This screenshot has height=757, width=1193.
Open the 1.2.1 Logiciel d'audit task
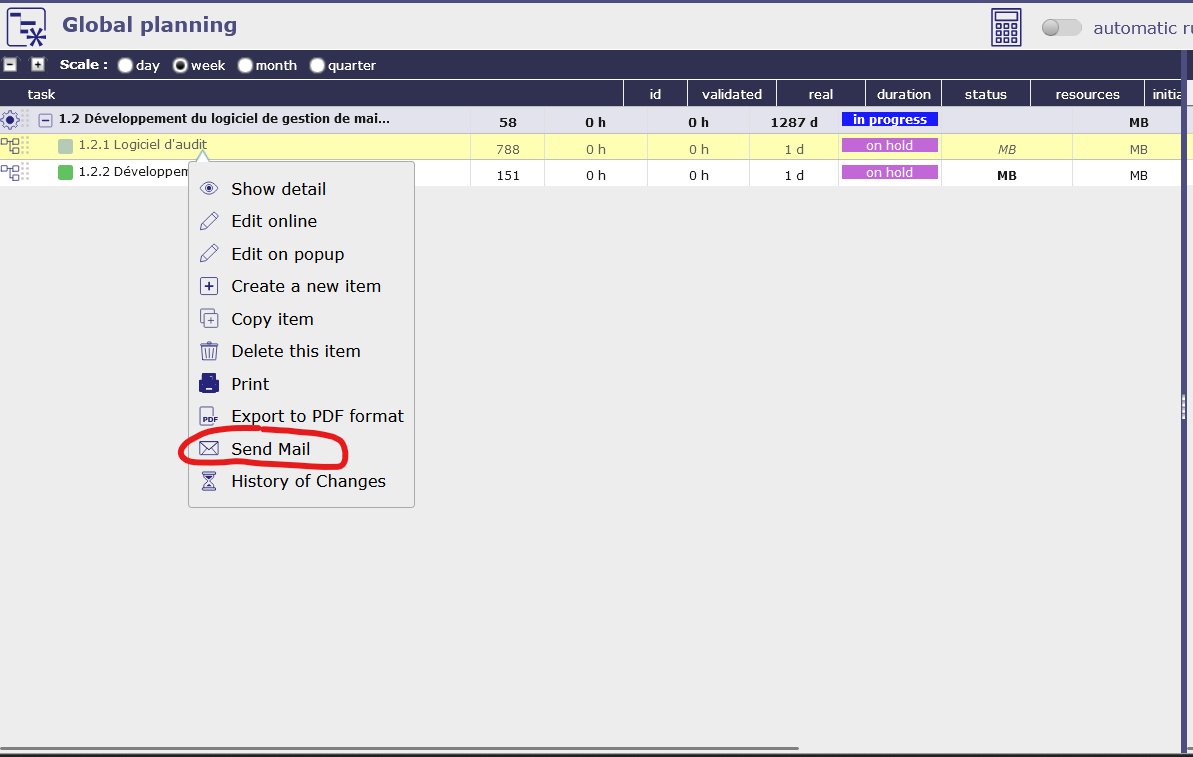click(x=142, y=145)
